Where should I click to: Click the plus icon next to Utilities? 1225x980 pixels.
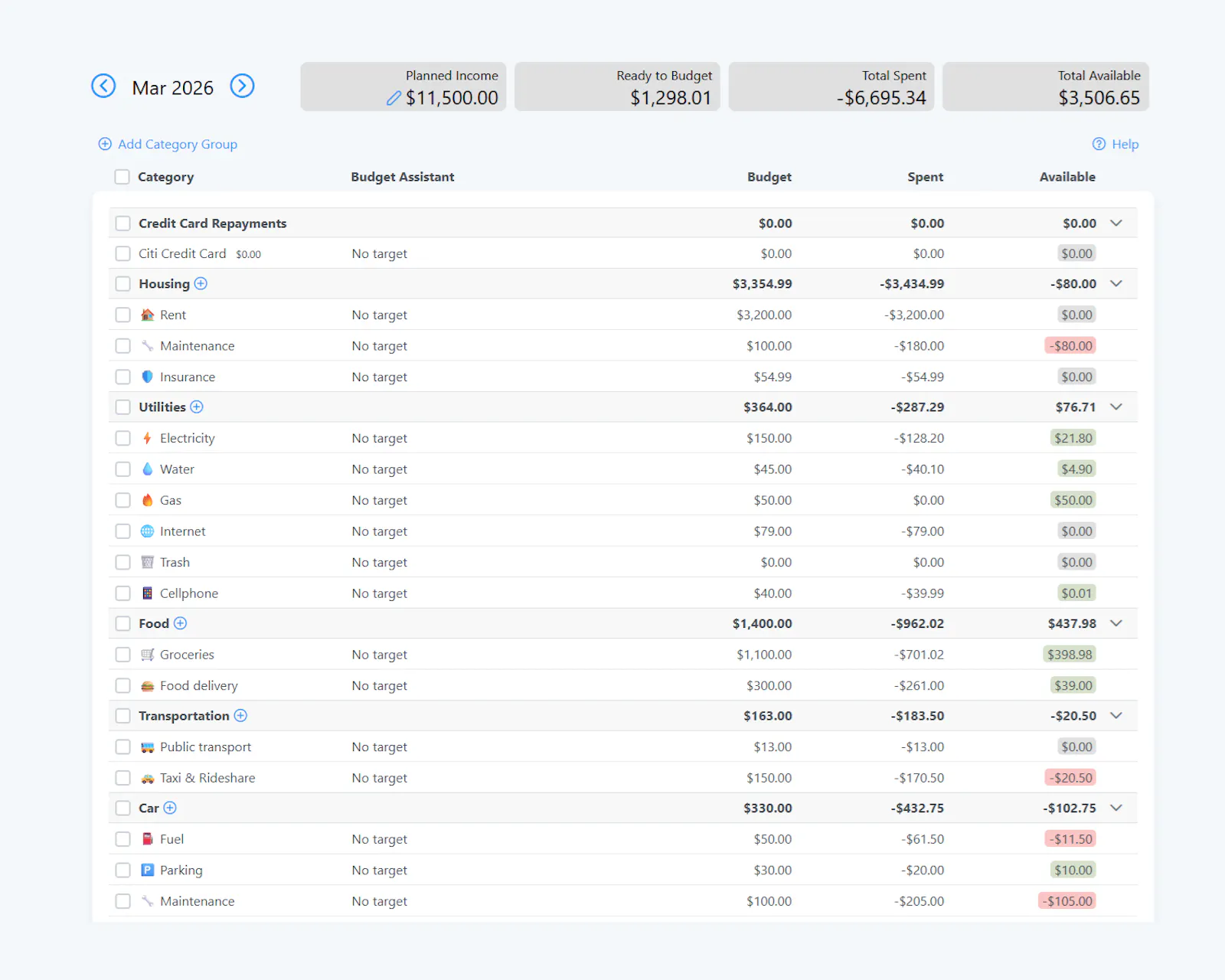197,407
